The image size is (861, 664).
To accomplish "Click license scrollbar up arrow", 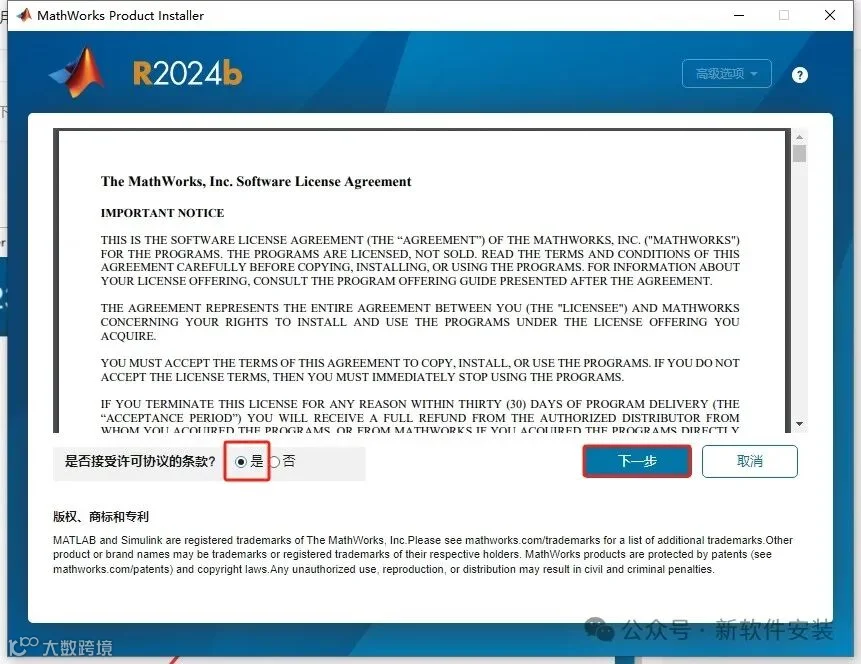I will (800, 137).
